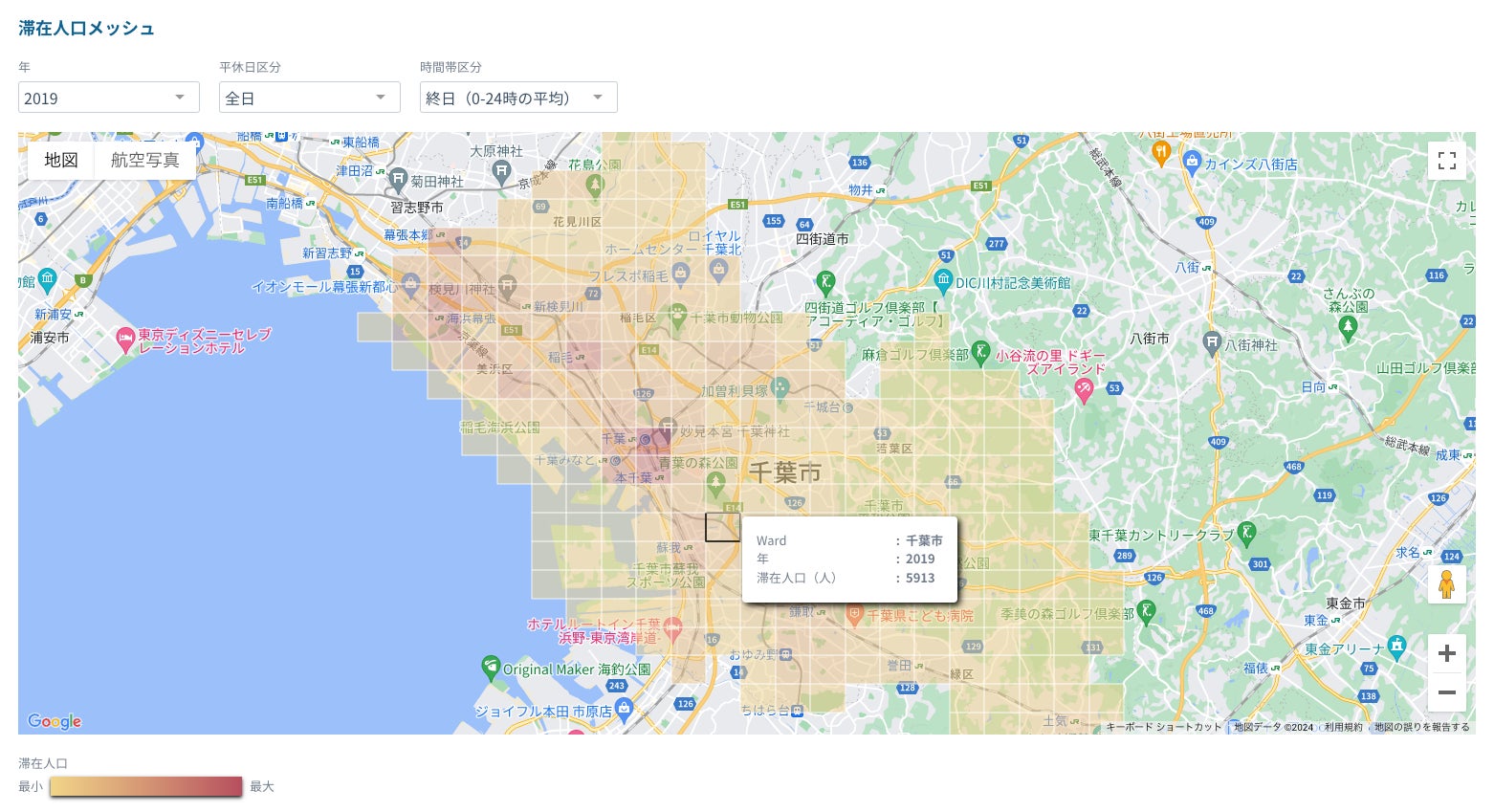Click the 四街道市 city label
Viewport: 1494px width, 812px height.
click(x=823, y=239)
